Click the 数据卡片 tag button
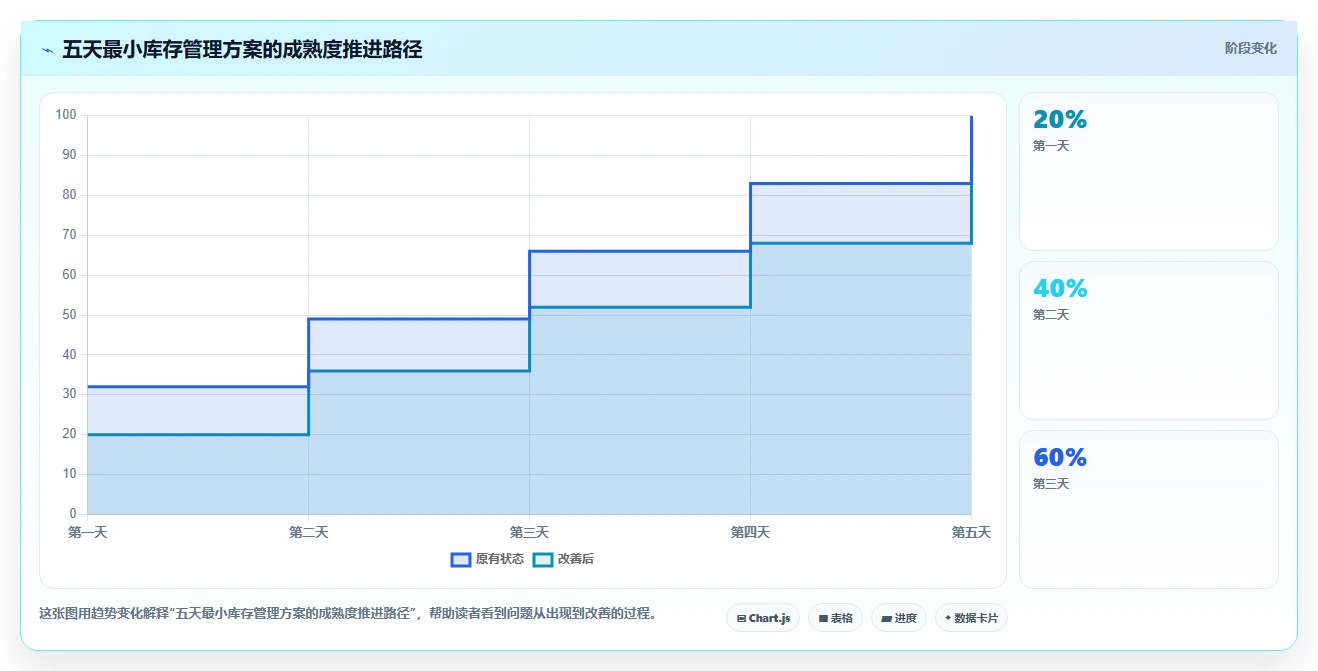The width and height of the screenshot is (1318, 671). [x=971, y=618]
